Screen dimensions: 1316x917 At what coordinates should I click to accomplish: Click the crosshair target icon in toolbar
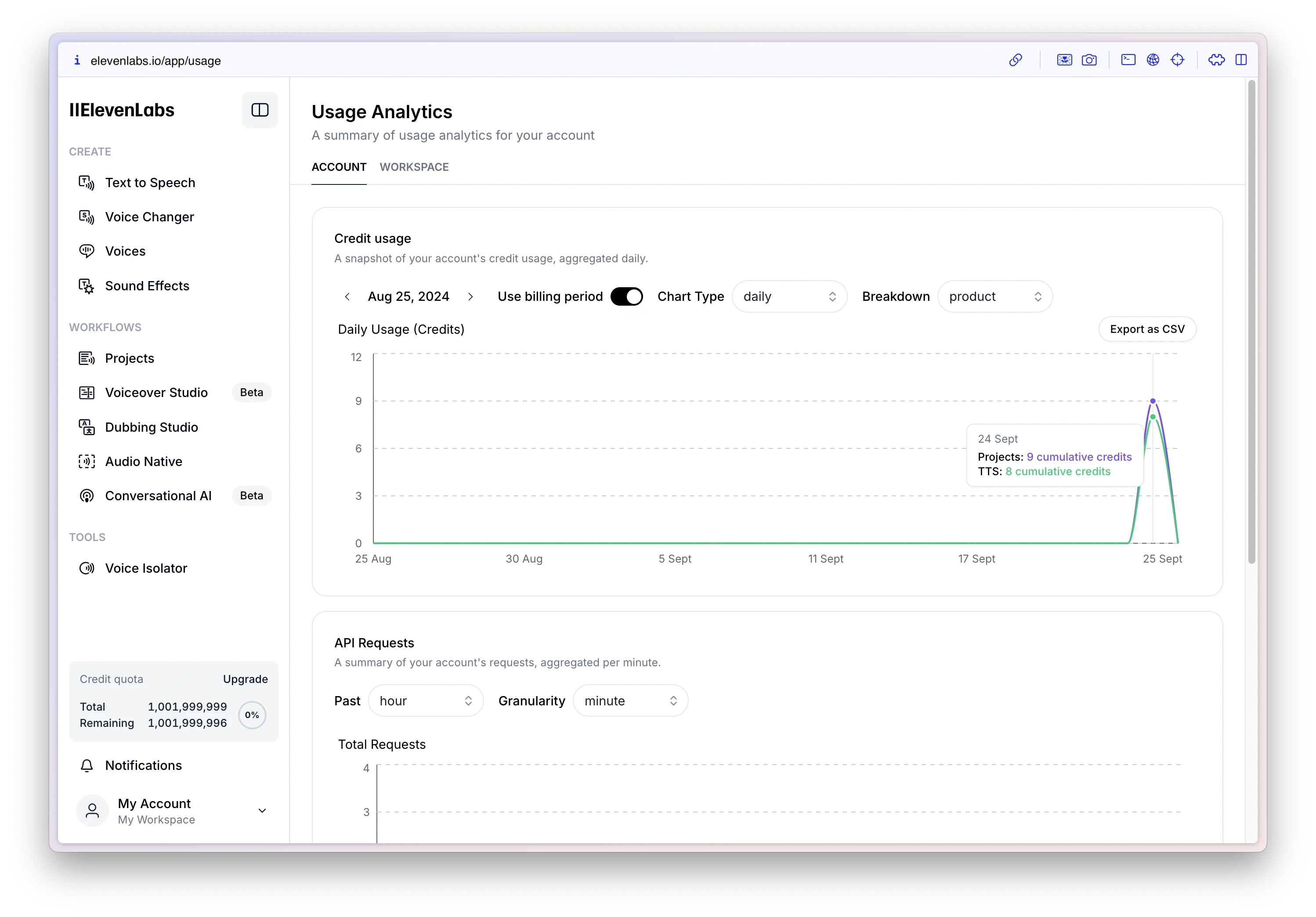coord(1177,60)
